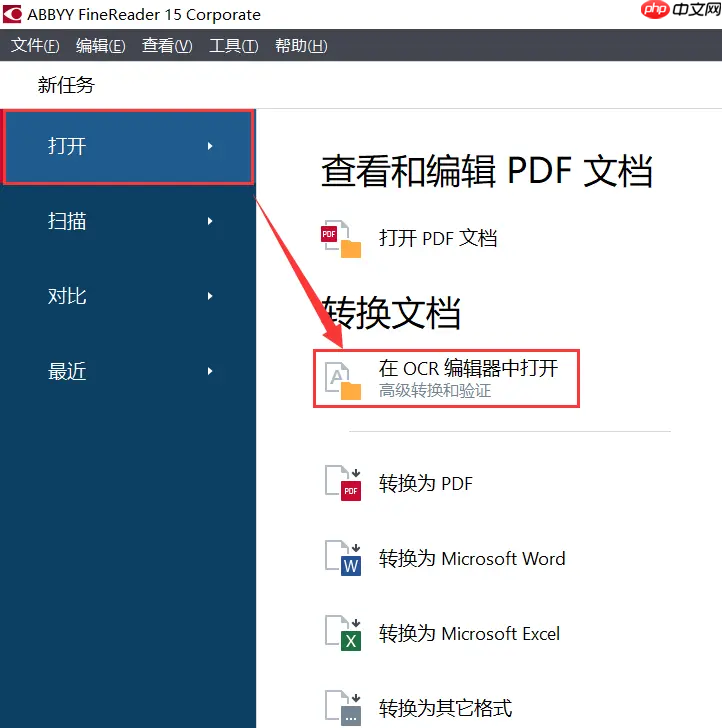Select the 对比 sidebar tab
The height and width of the screenshot is (728, 722).
tap(128, 296)
